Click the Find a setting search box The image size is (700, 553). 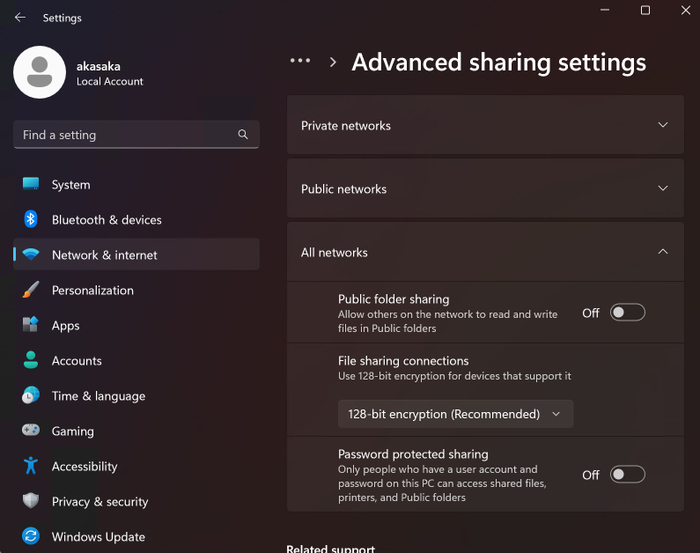125,135
